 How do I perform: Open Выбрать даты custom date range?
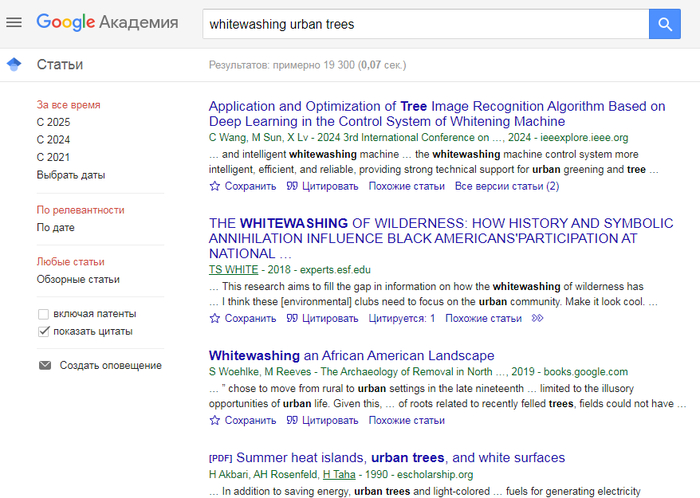tap(70, 175)
